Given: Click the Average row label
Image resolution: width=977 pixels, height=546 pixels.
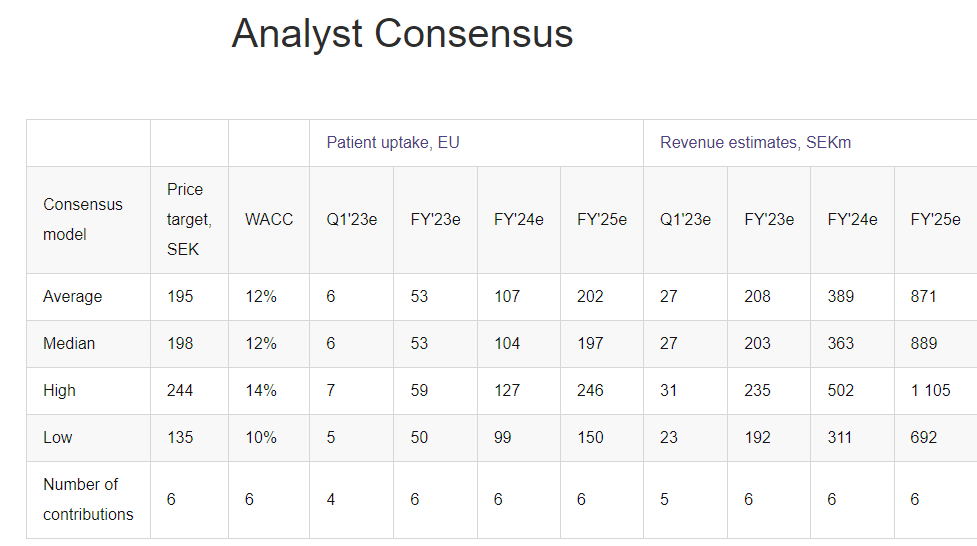Looking at the screenshot, I should pos(72,297).
